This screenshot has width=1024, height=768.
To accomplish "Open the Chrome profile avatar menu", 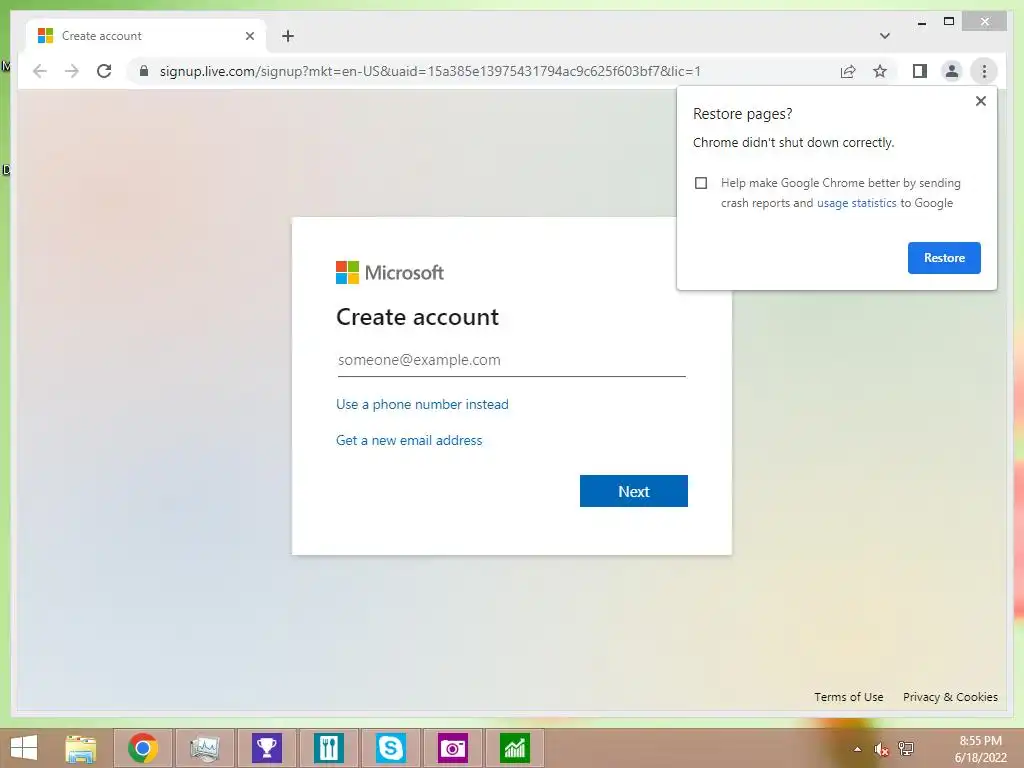I will click(952, 71).
